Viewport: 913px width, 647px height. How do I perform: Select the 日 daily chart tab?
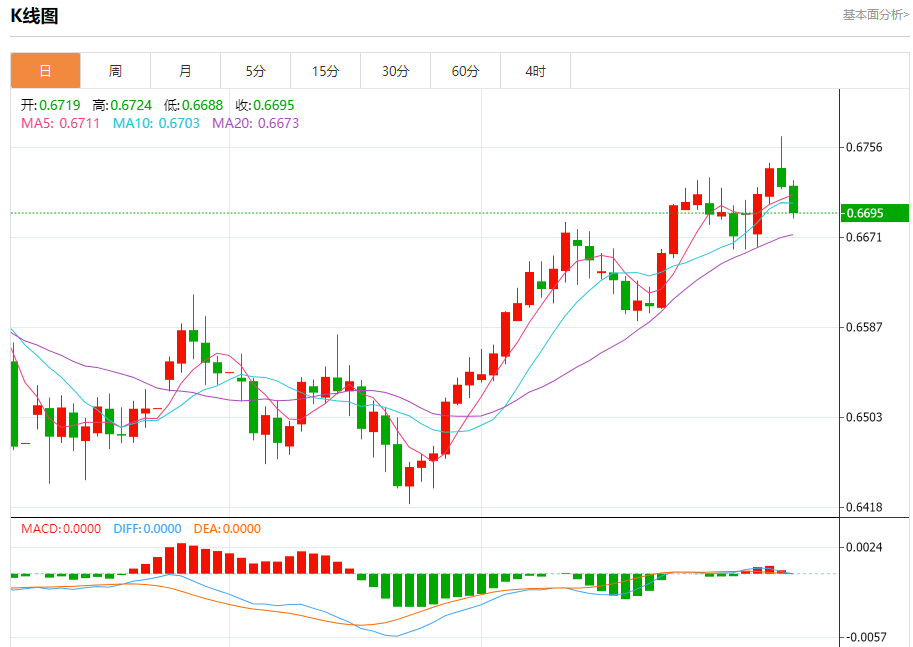coord(45,71)
